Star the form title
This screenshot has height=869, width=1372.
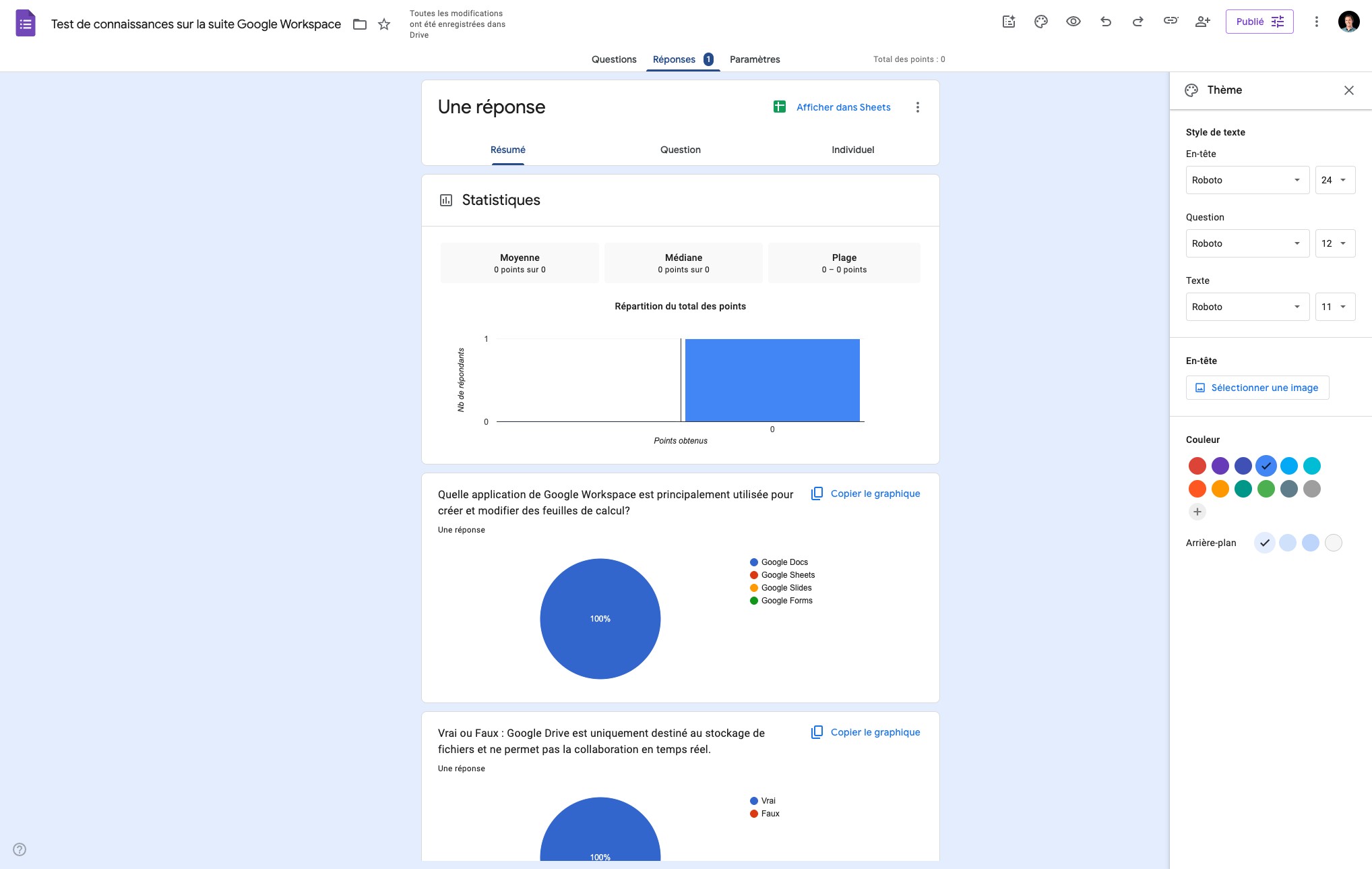pyautogui.click(x=384, y=24)
